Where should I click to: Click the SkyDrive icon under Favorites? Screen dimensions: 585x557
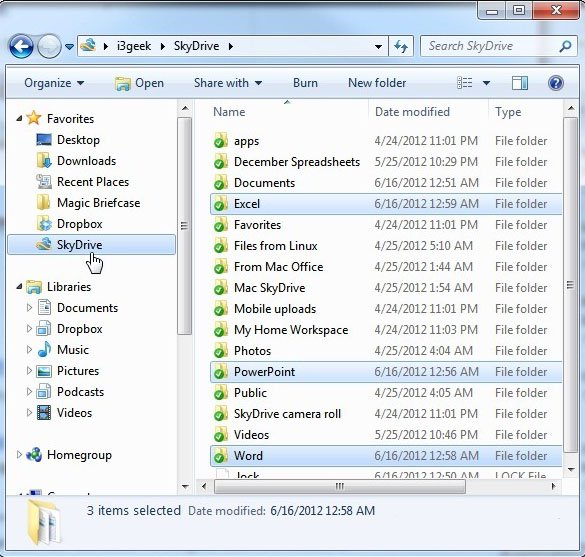pos(44,244)
